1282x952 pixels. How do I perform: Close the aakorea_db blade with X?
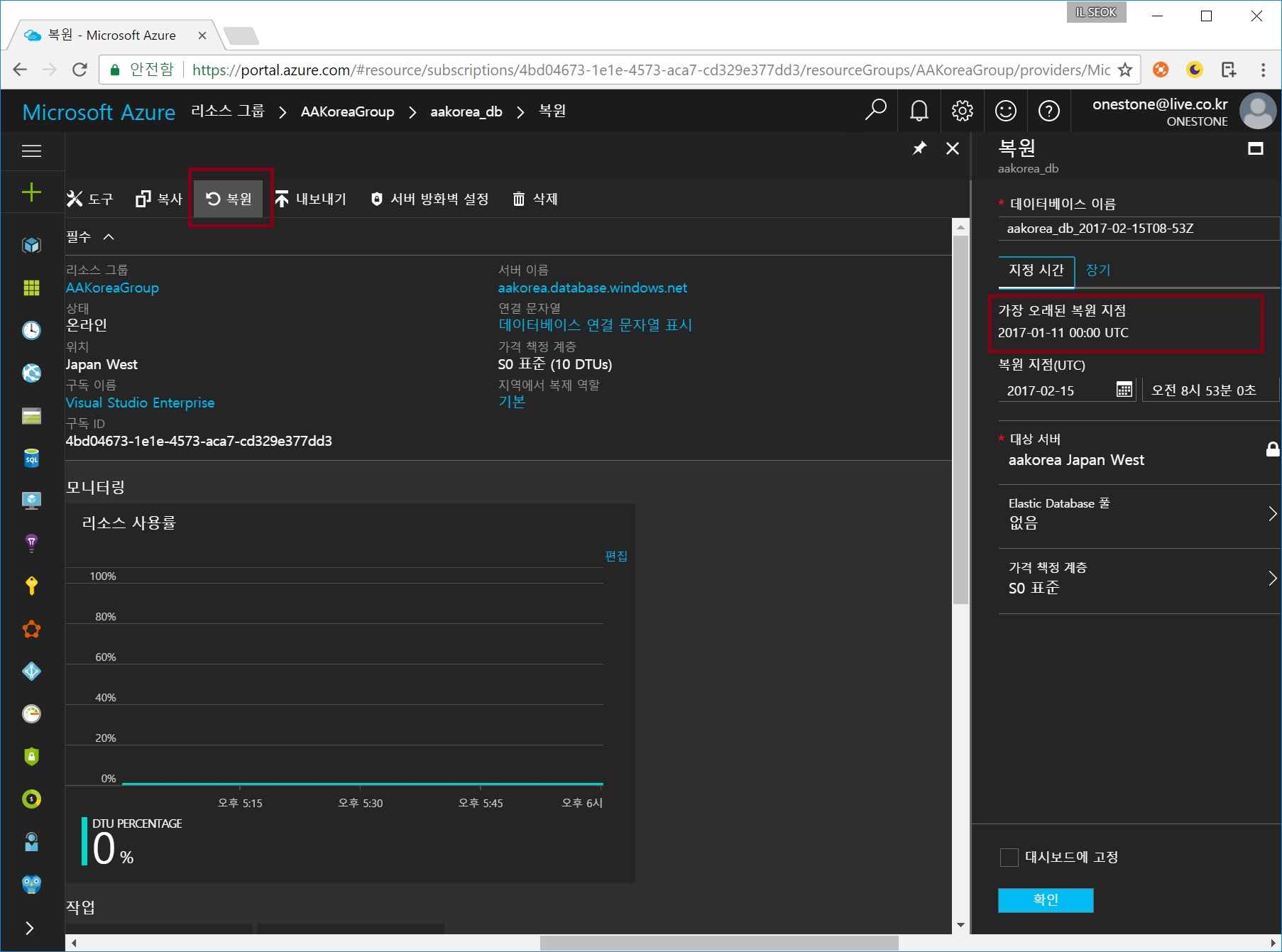pyautogui.click(x=953, y=148)
